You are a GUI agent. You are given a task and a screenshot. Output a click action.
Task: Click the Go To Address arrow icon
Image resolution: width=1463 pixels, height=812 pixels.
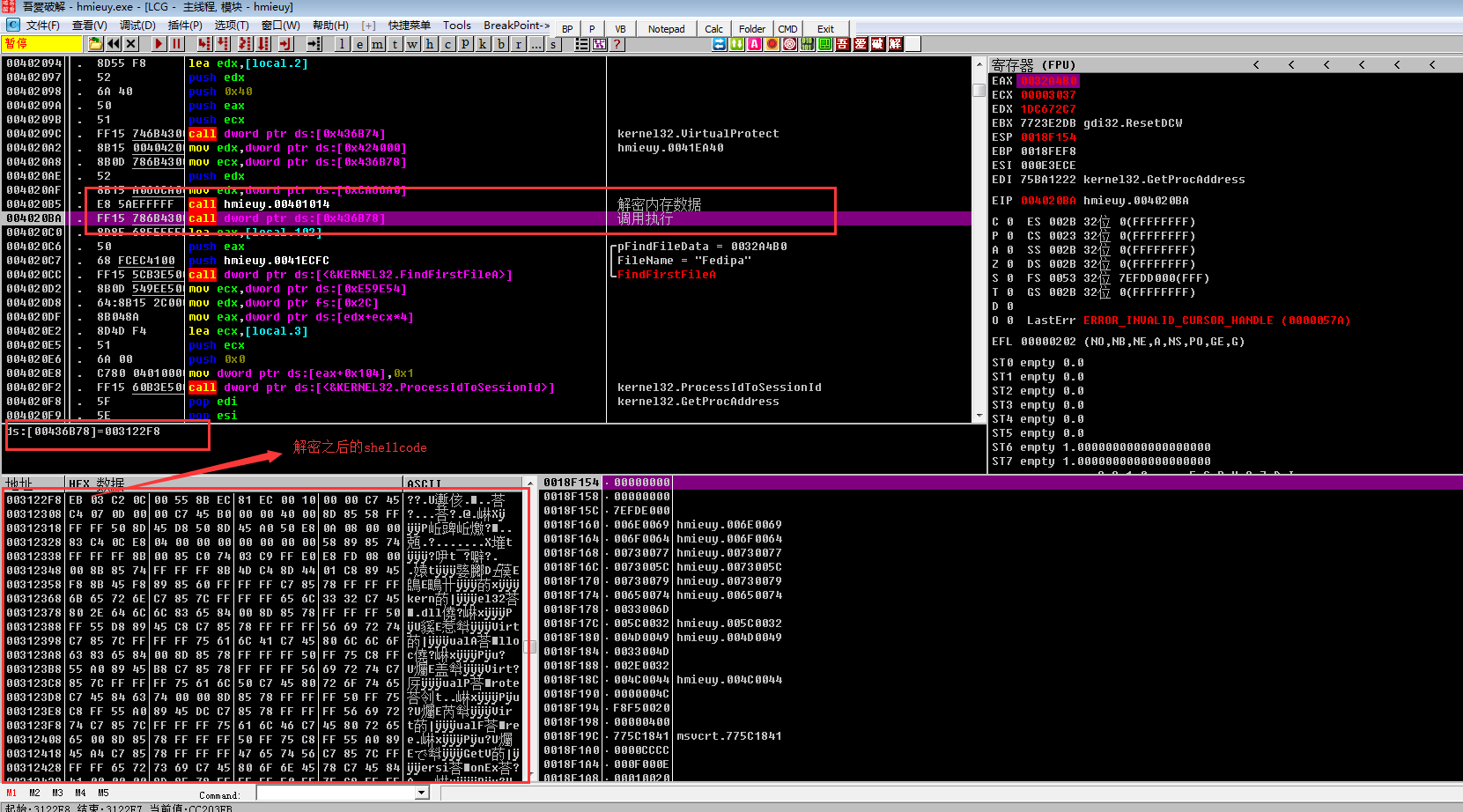coord(314,44)
